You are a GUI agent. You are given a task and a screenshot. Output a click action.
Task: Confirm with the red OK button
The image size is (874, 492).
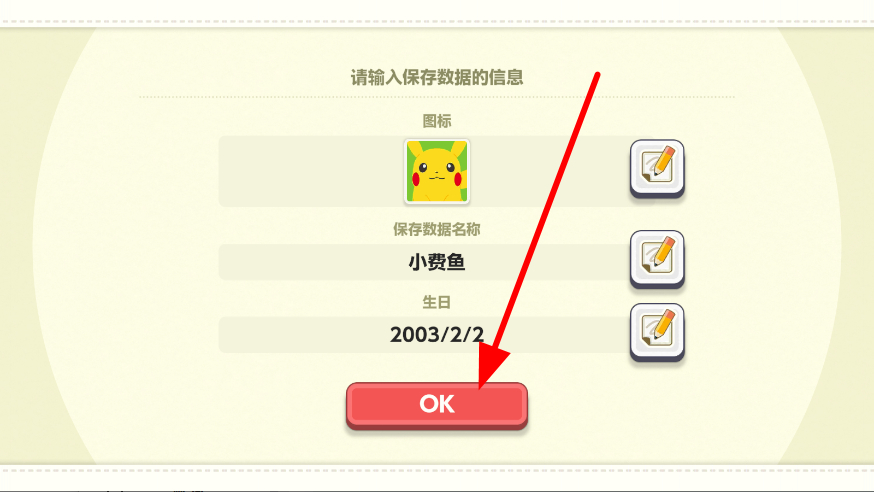point(436,405)
